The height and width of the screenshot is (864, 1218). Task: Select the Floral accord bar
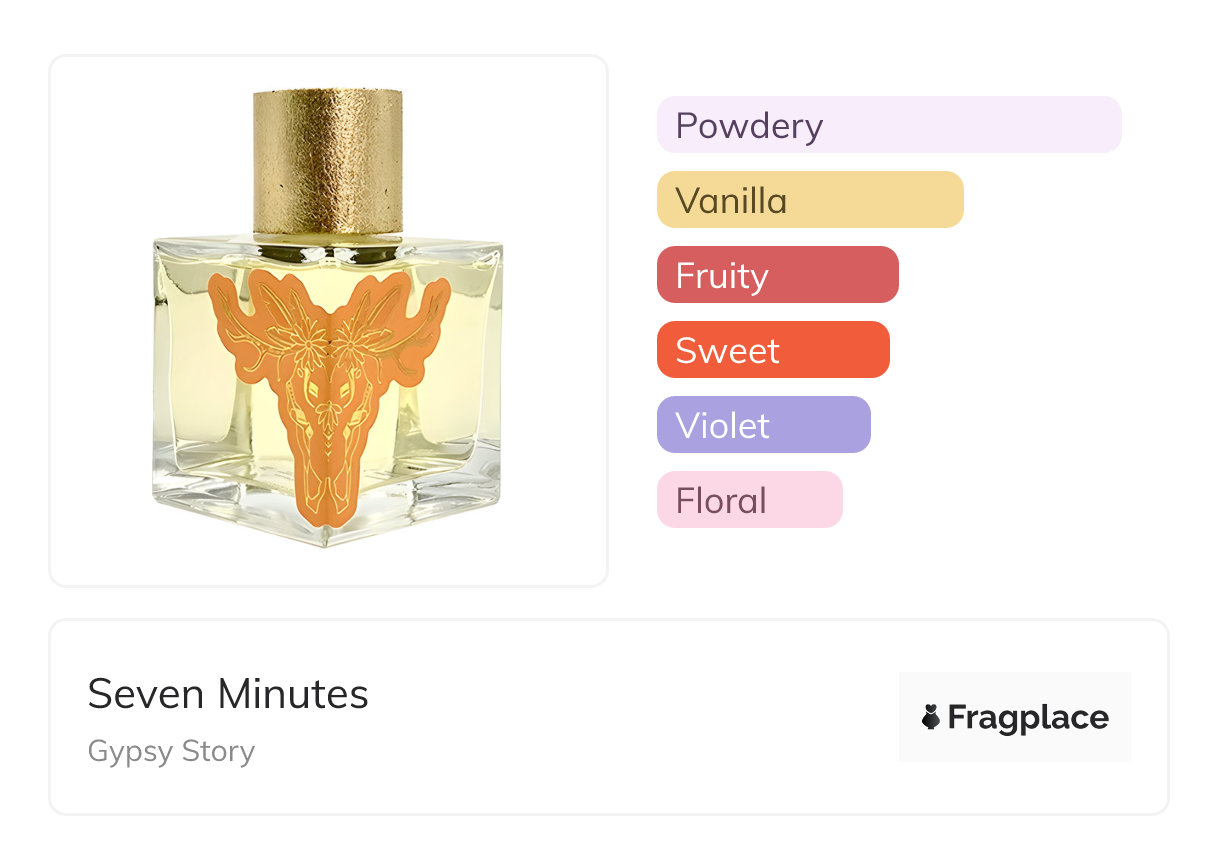pos(750,500)
